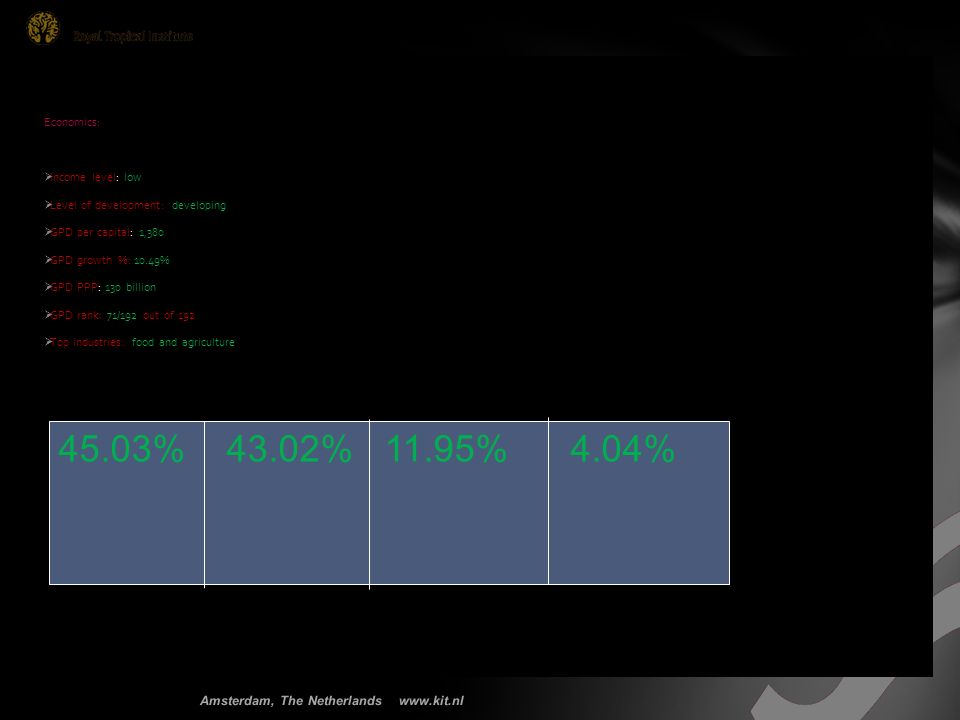This screenshot has height=720, width=960.
Task: Click the 45.03% table cell
Action: pyautogui.click(x=127, y=503)
